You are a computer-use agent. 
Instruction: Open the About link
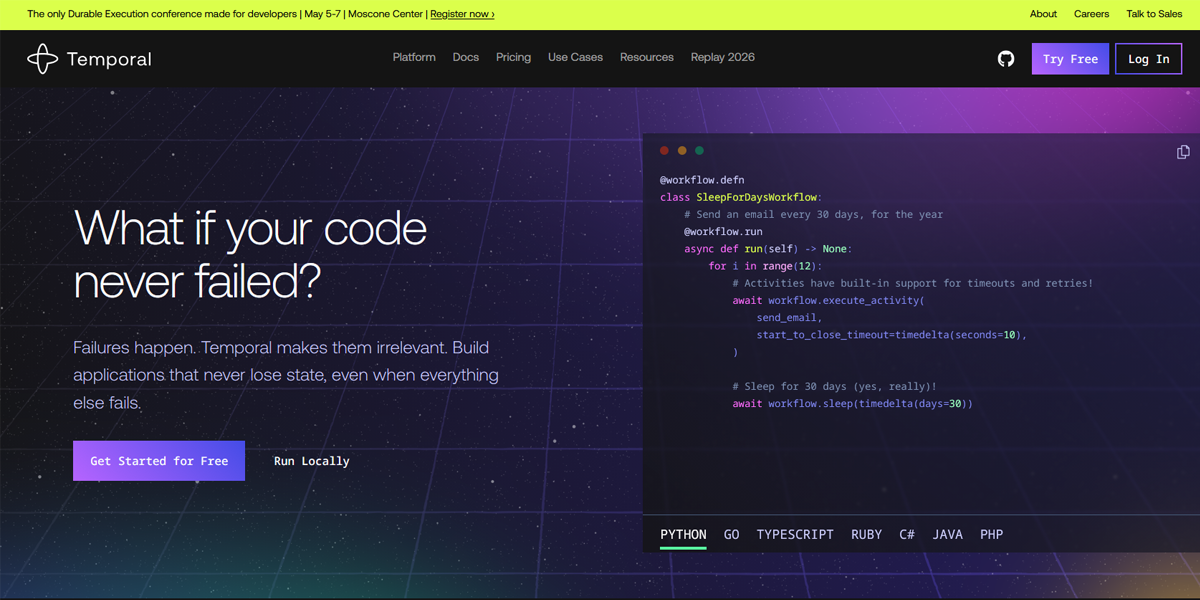tap(1043, 14)
